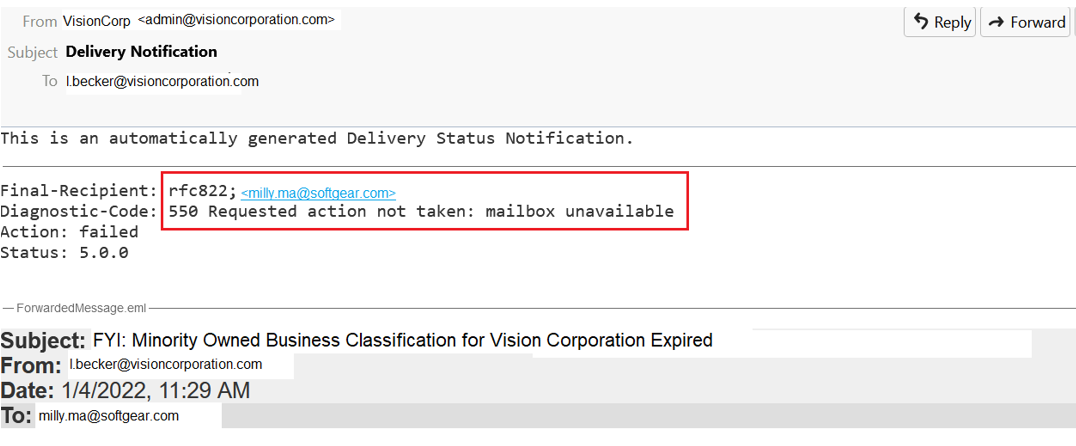Click the Diagnostic-Code field label
This screenshot has height=446, width=1076.
[78, 211]
